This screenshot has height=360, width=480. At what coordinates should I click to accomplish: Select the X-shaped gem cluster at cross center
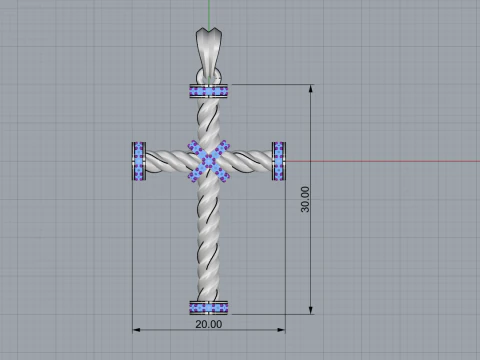click(x=209, y=161)
